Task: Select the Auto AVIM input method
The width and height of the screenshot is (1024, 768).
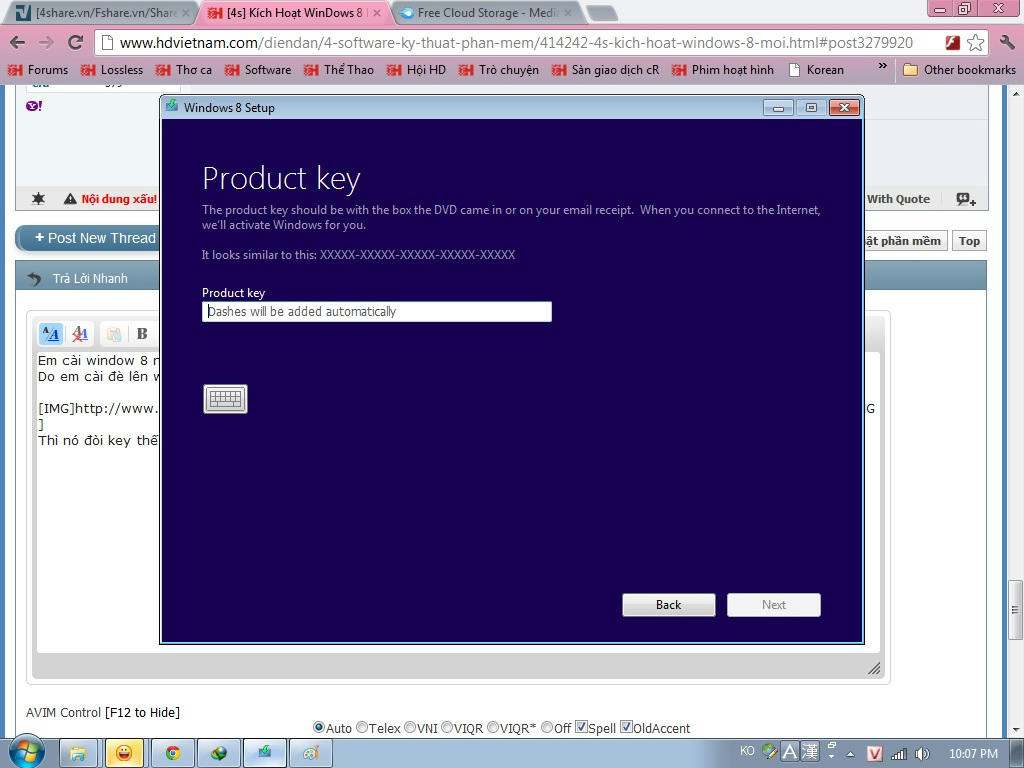Action: pos(319,727)
